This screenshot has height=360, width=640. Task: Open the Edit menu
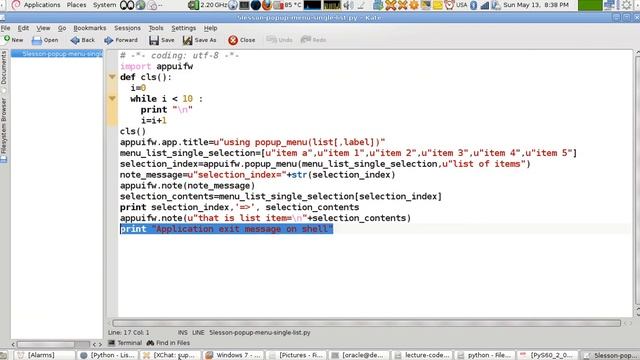23,28
